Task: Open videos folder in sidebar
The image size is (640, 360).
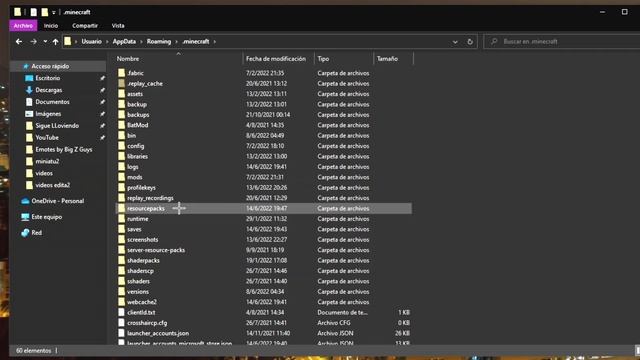Action: coord(44,173)
